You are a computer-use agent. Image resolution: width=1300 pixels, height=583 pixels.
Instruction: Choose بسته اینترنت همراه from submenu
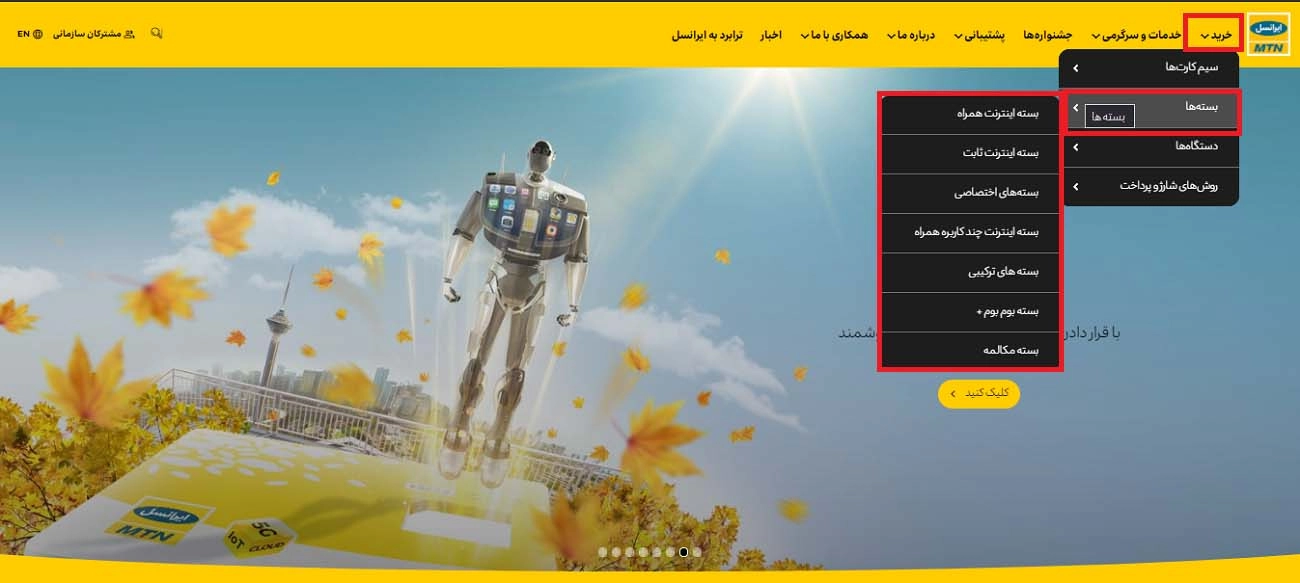(970, 114)
